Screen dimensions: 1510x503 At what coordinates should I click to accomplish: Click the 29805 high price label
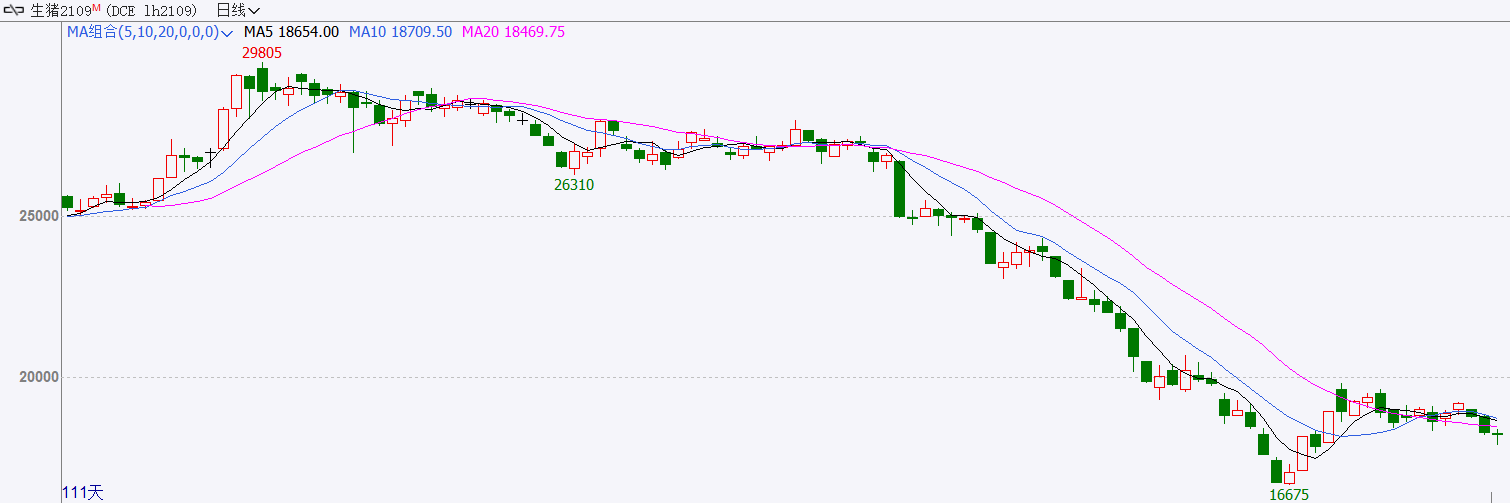(261, 53)
